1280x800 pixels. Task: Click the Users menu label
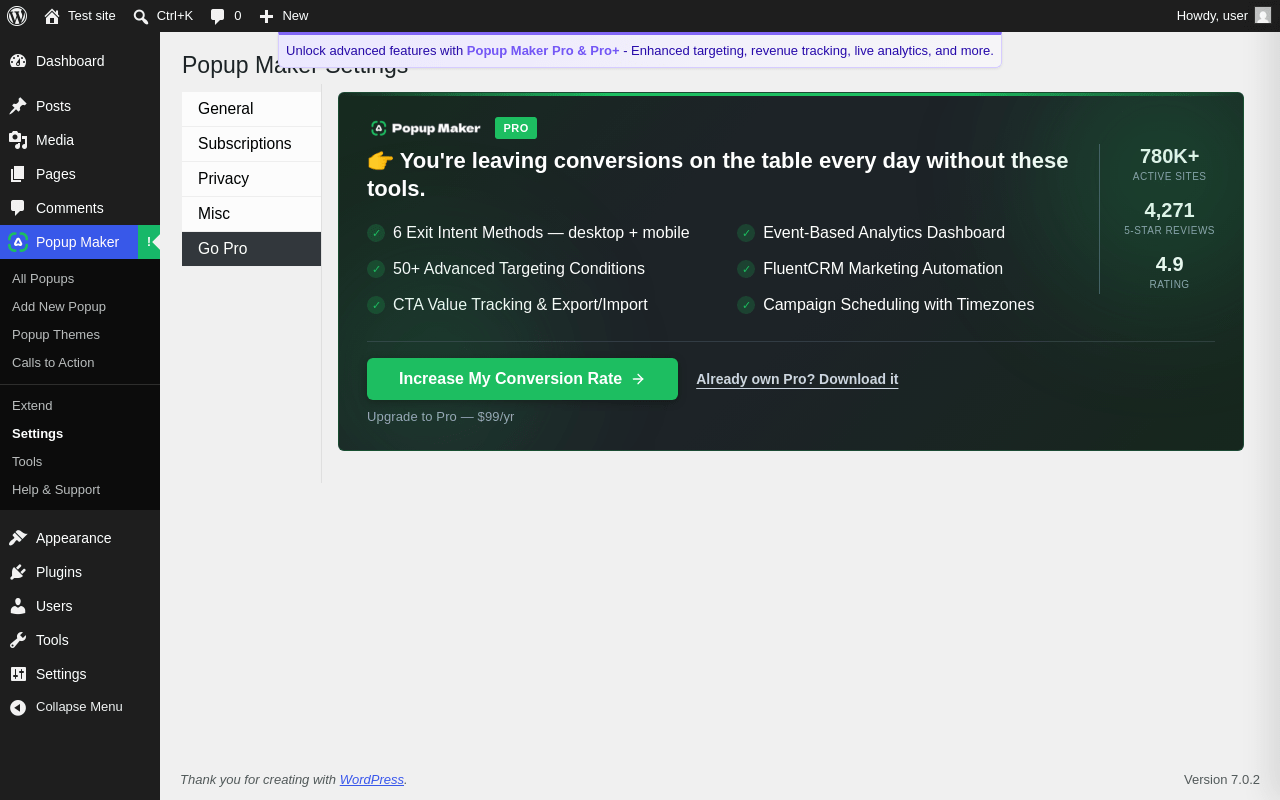point(54,606)
